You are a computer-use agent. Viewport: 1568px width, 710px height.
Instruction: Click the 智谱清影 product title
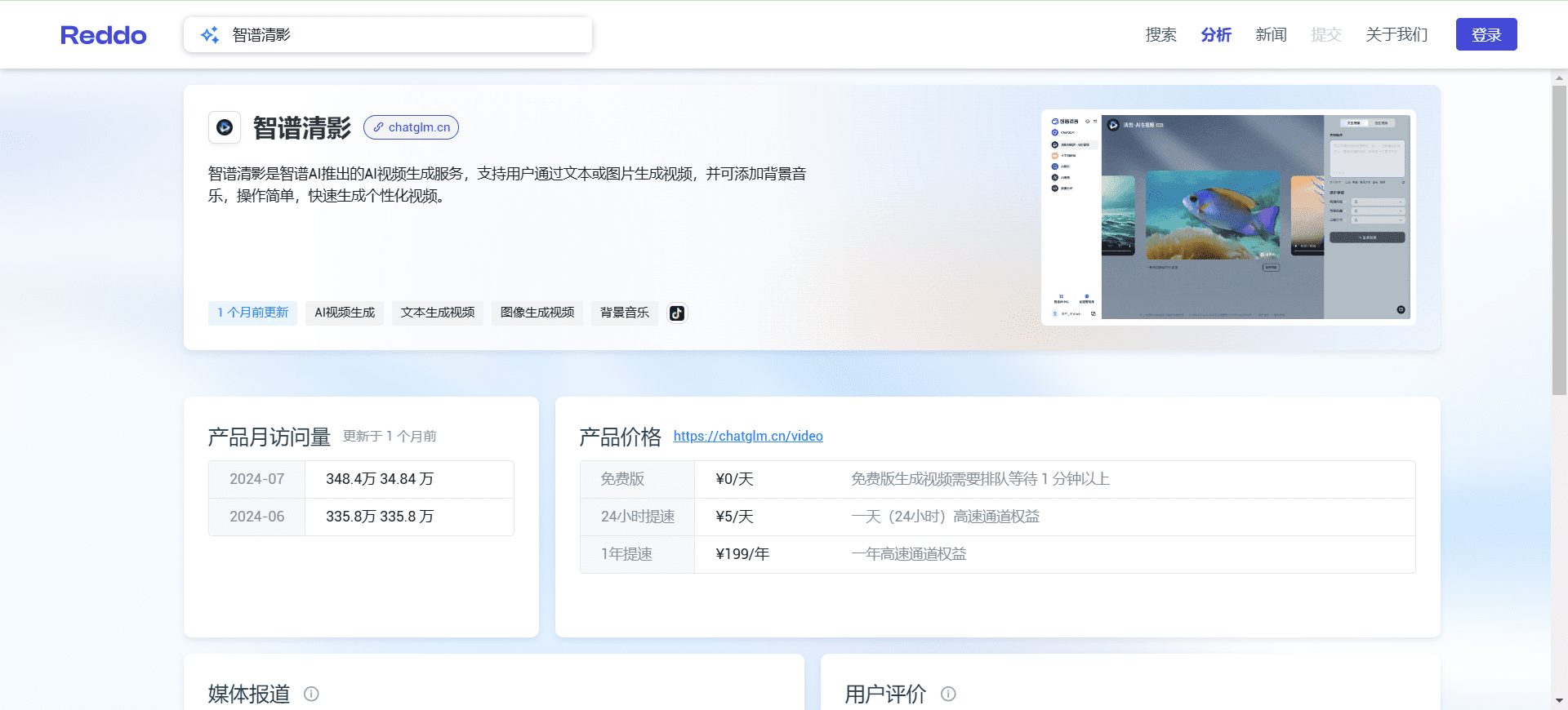(302, 128)
